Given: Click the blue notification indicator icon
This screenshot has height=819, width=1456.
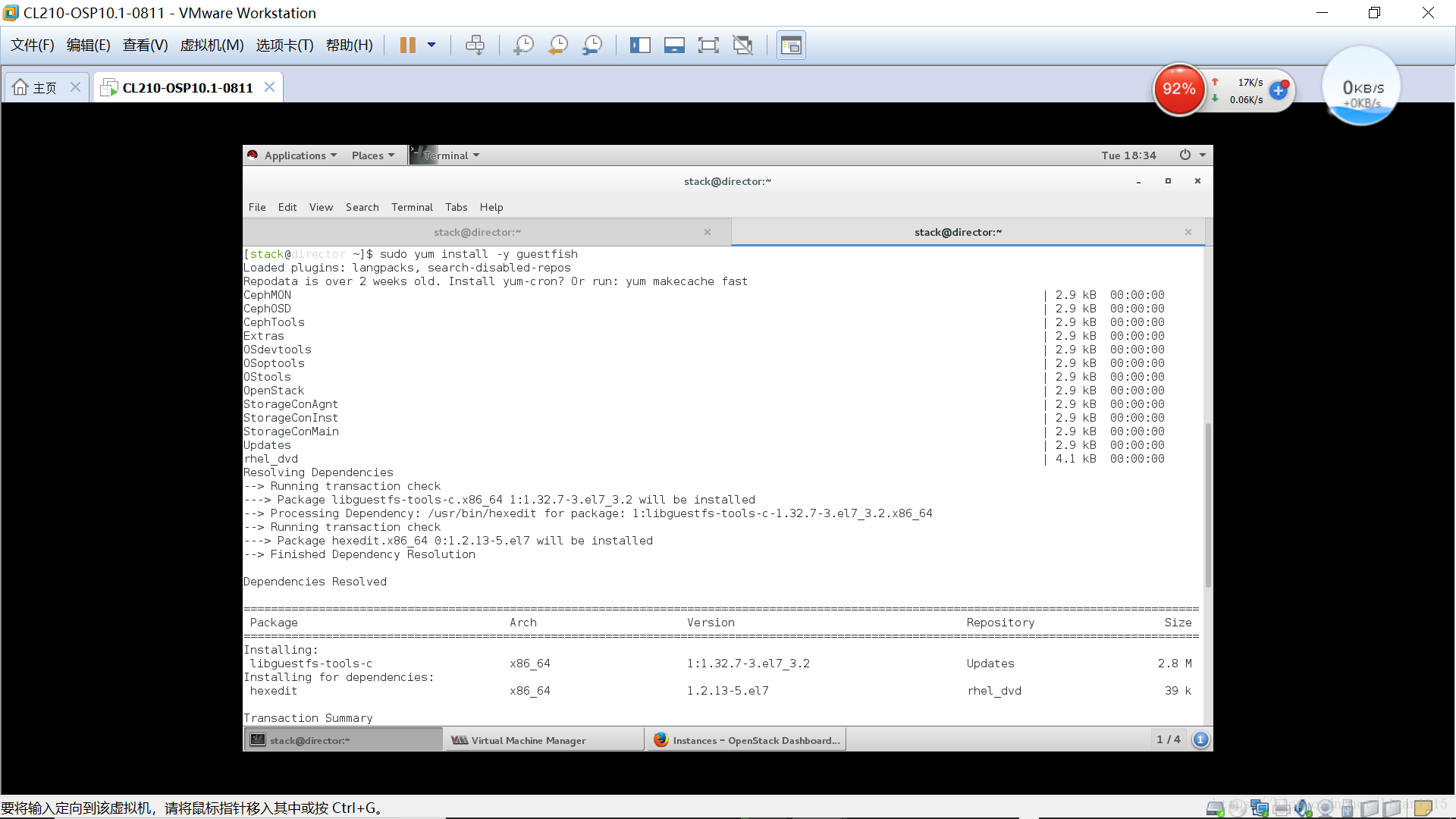Looking at the screenshot, I should [x=1200, y=739].
